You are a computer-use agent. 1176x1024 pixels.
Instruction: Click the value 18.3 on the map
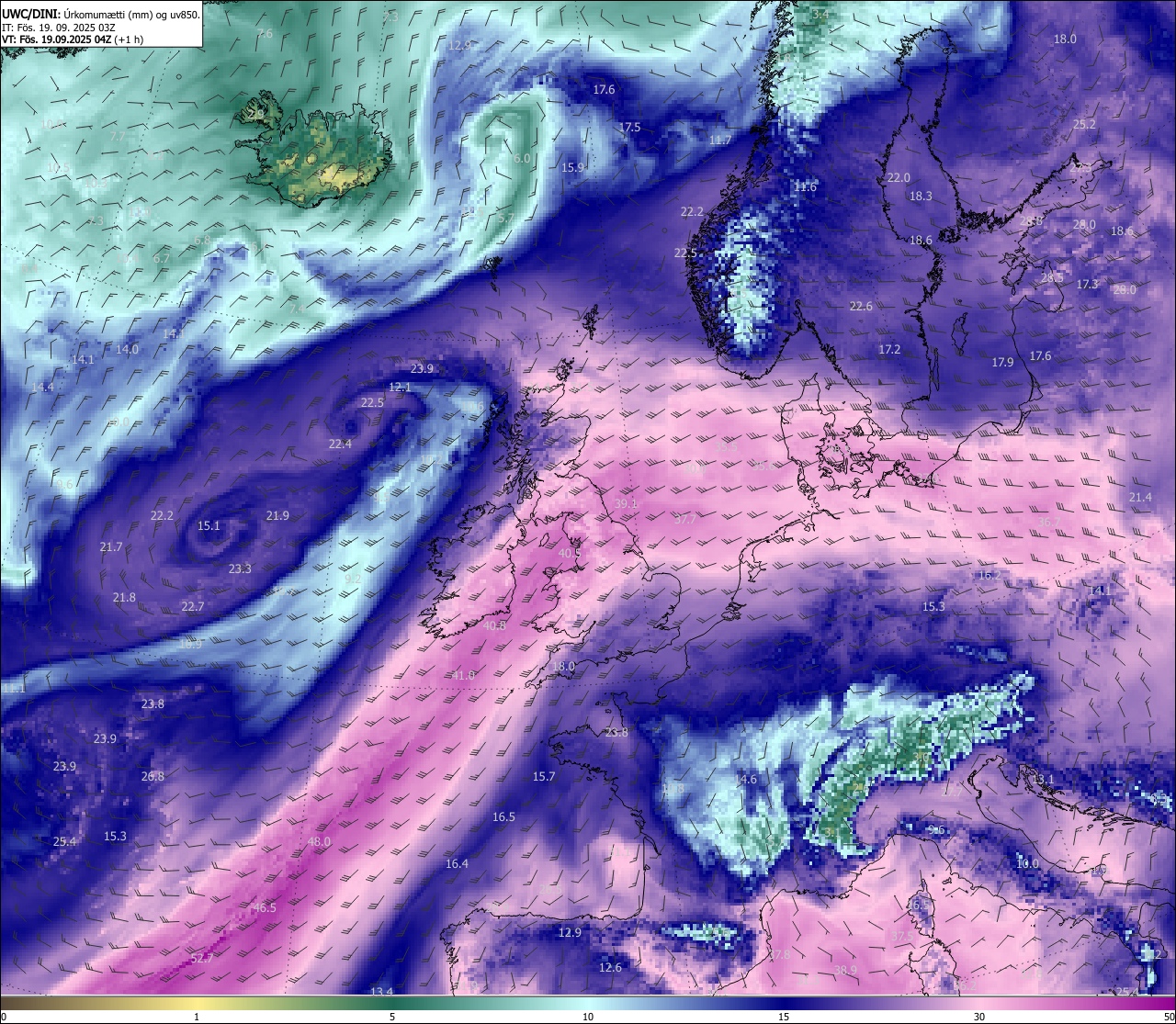921,196
